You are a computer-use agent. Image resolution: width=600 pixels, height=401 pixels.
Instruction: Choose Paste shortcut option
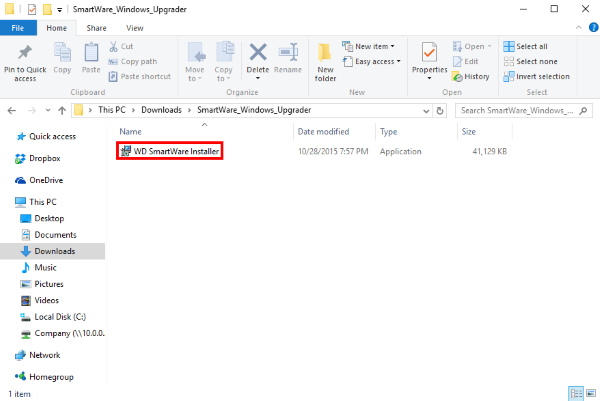pyautogui.click(x=140, y=77)
